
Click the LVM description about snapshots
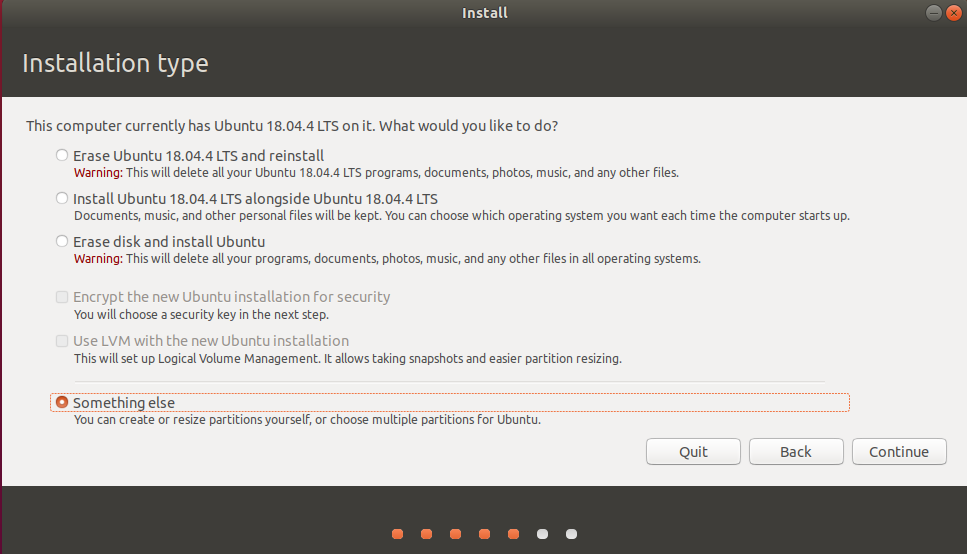348,358
